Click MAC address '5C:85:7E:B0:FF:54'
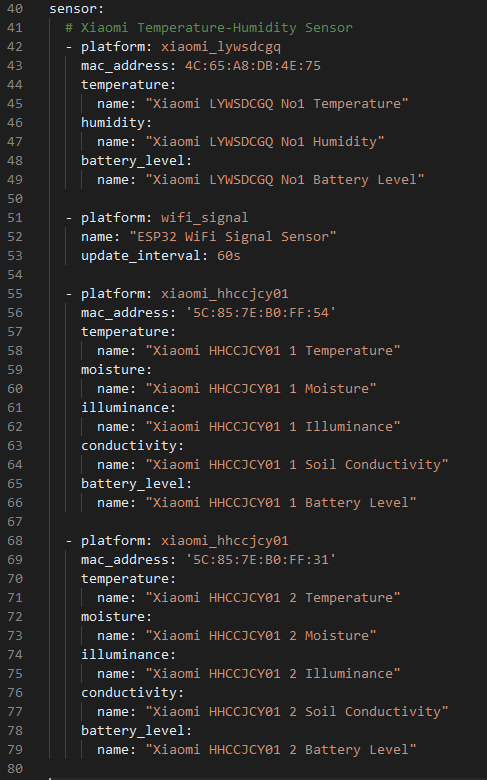 pyautogui.click(x=261, y=313)
